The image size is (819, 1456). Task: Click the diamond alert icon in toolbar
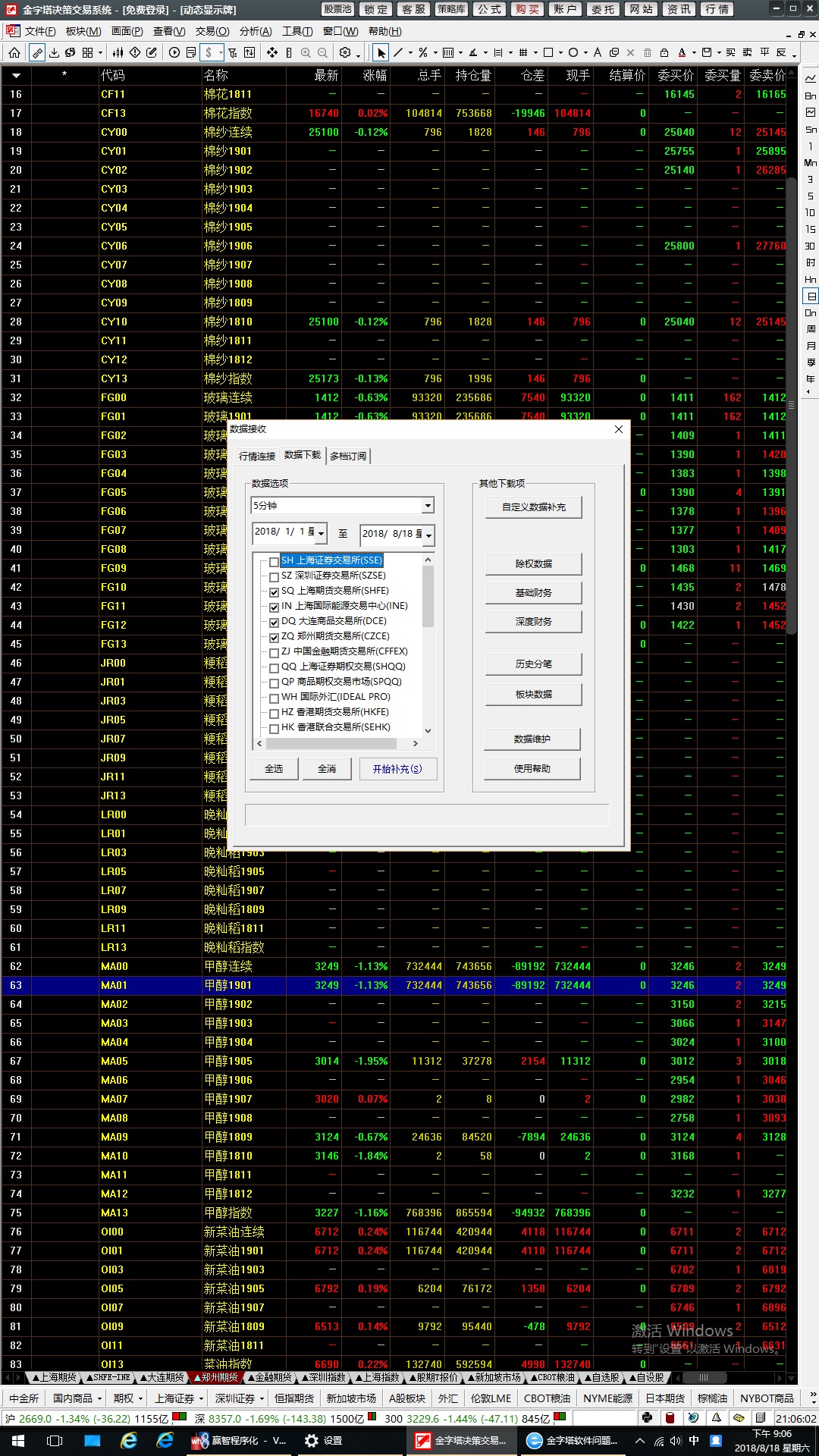point(135,52)
